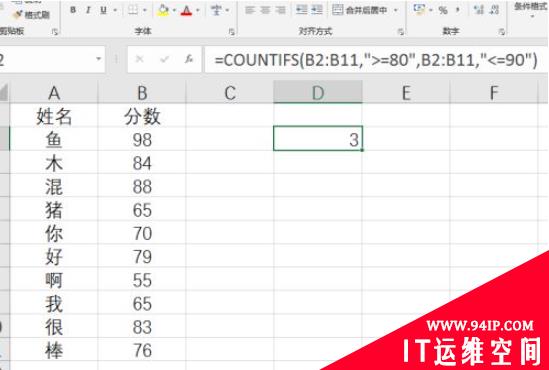Open borders dropdown arrow
The image size is (549, 370).
(145, 11)
